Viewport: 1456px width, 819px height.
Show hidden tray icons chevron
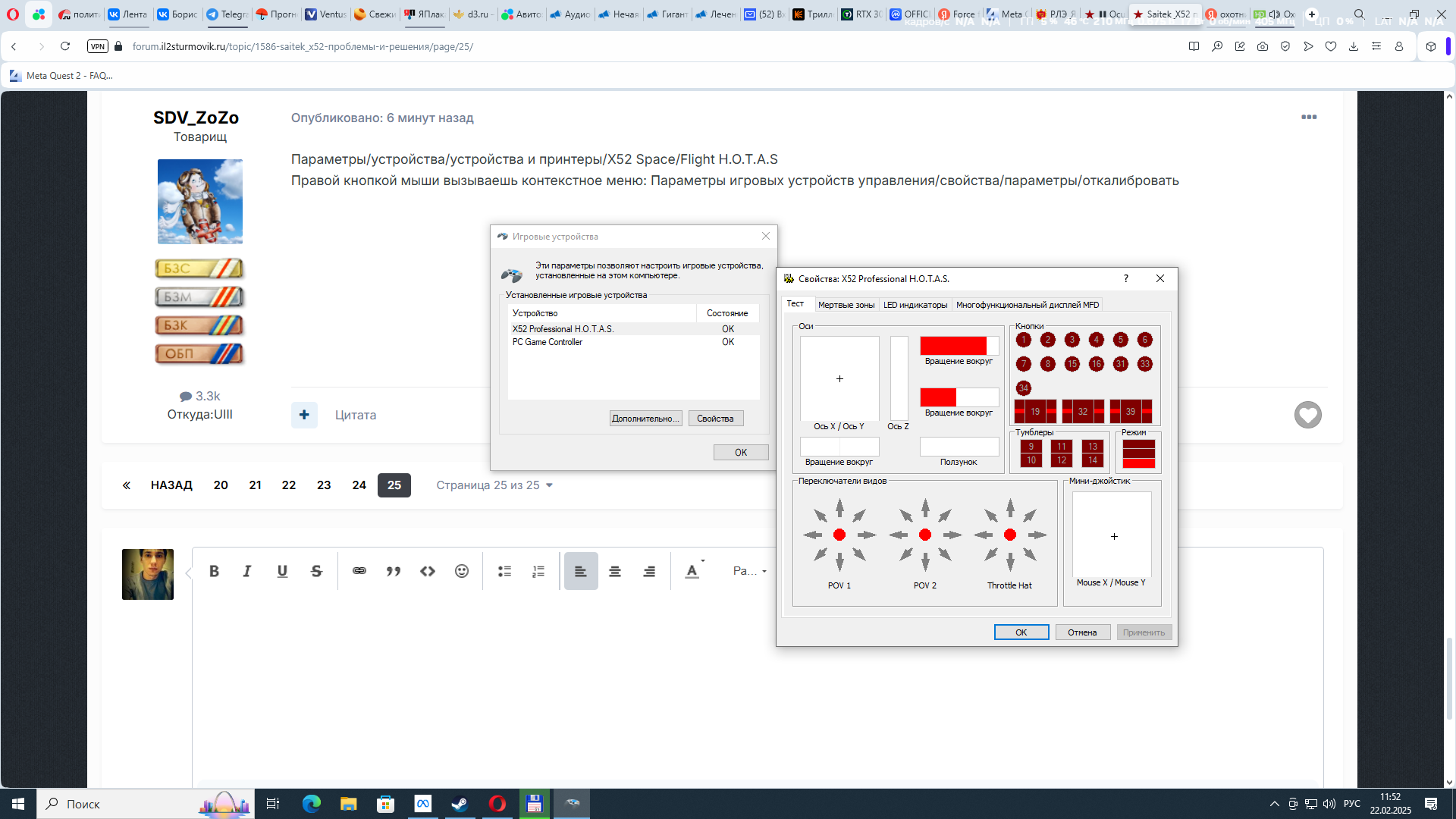pos(1275,804)
